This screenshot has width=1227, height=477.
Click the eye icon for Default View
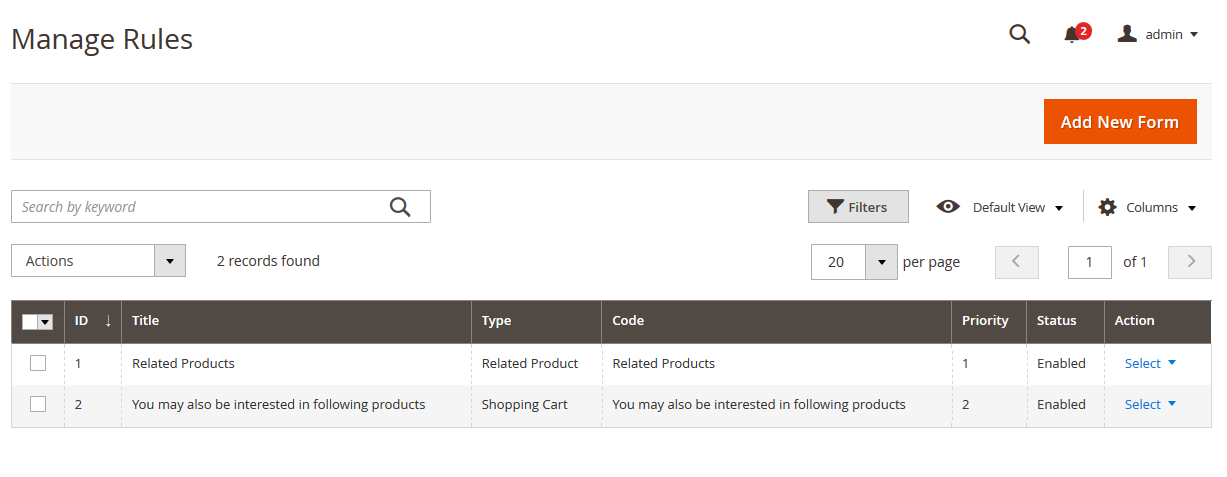coord(947,207)
